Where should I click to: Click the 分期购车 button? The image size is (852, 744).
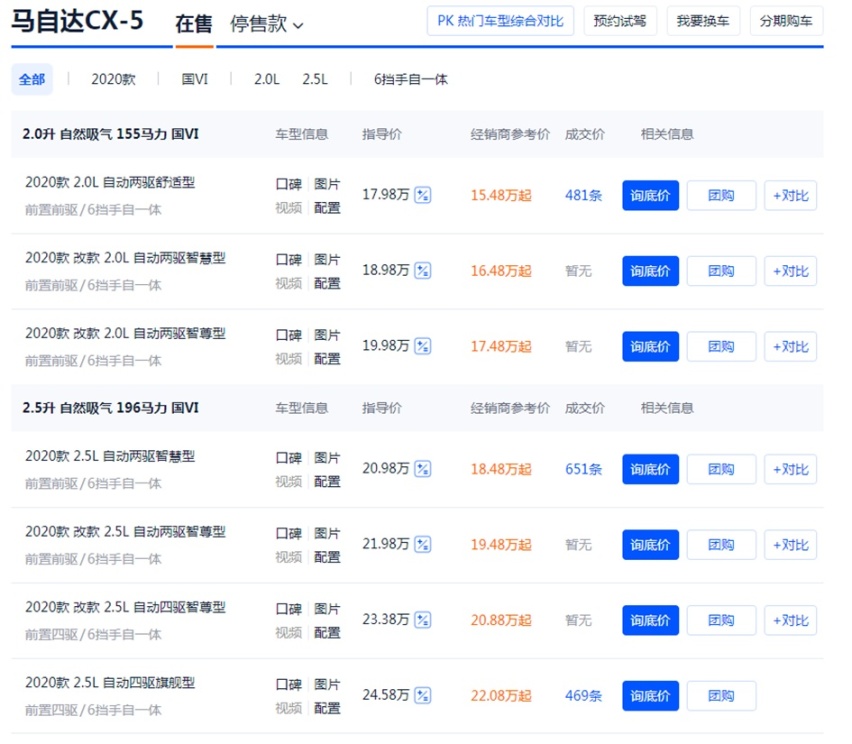coord(786,21)
